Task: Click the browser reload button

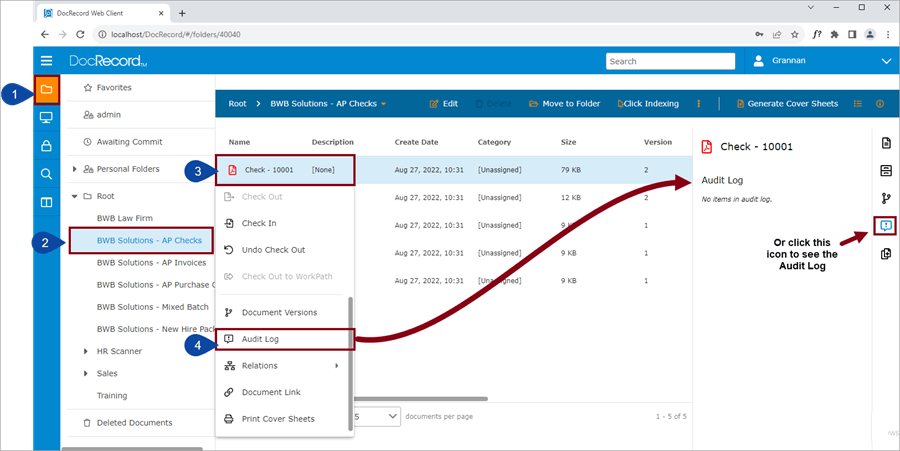Action: pos(80,34)
